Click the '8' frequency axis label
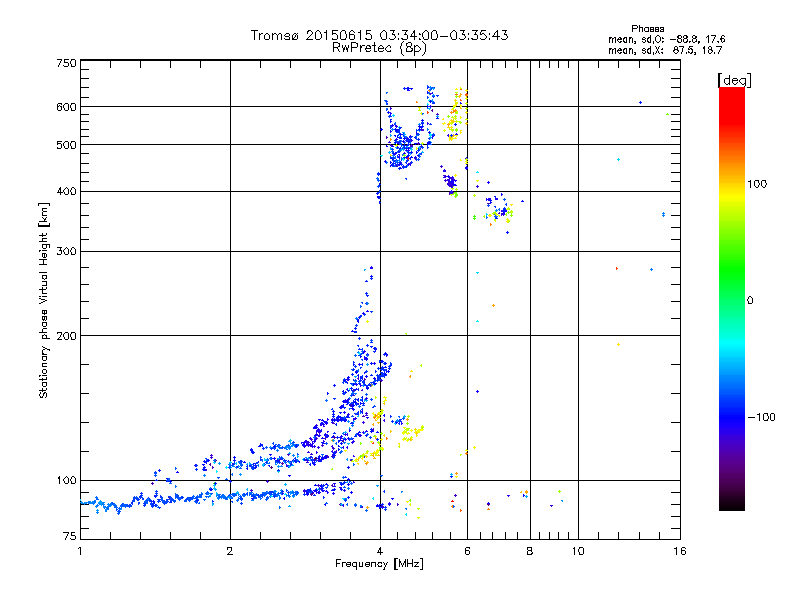 pos(530,551)
